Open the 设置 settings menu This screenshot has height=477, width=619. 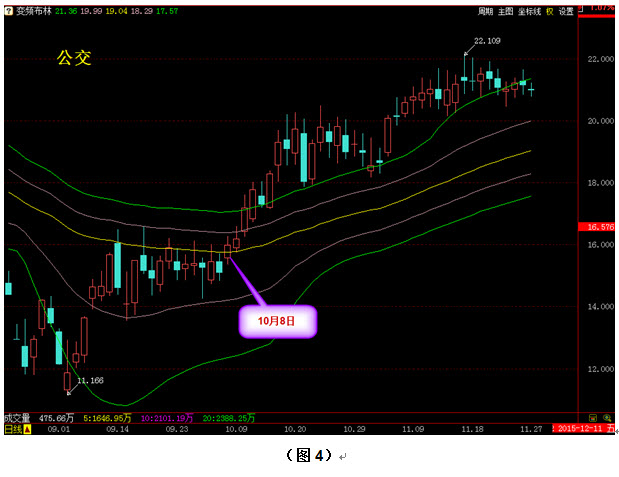(566, 11)
